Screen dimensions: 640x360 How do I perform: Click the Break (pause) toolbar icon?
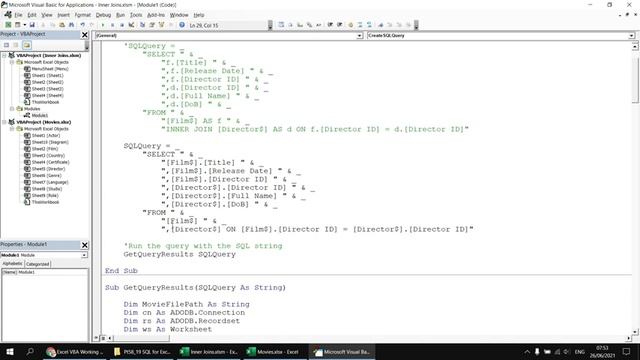click(112, 25)
